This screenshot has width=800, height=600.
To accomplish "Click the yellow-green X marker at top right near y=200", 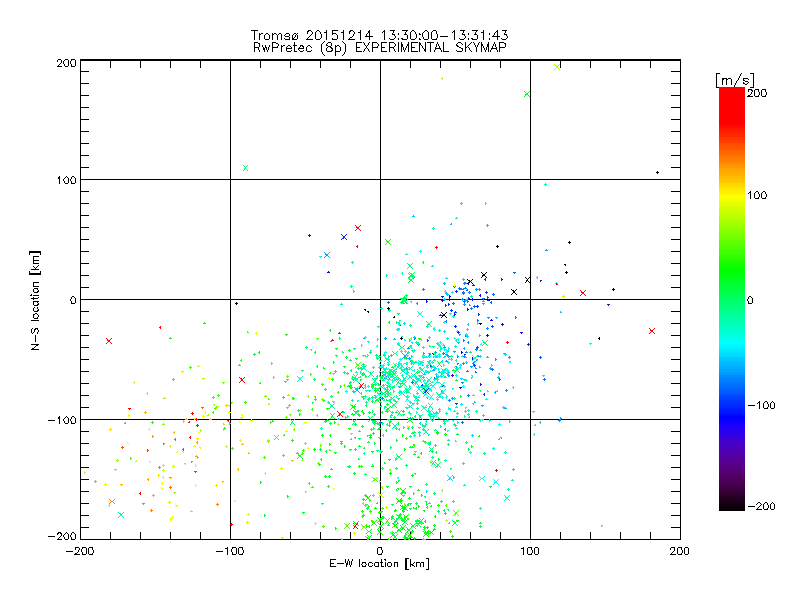I will [x=557, y=67].
